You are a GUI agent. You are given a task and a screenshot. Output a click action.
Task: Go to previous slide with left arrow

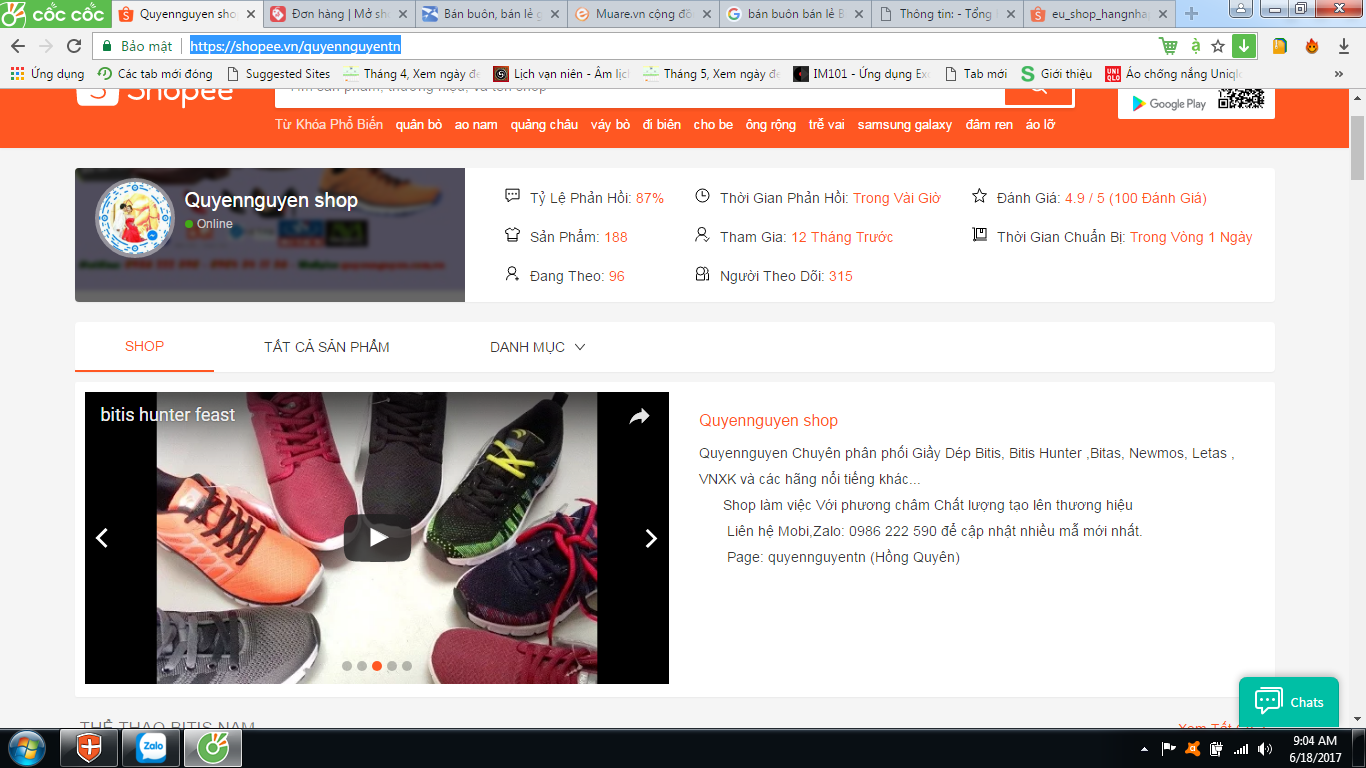(x=101, y=538)
